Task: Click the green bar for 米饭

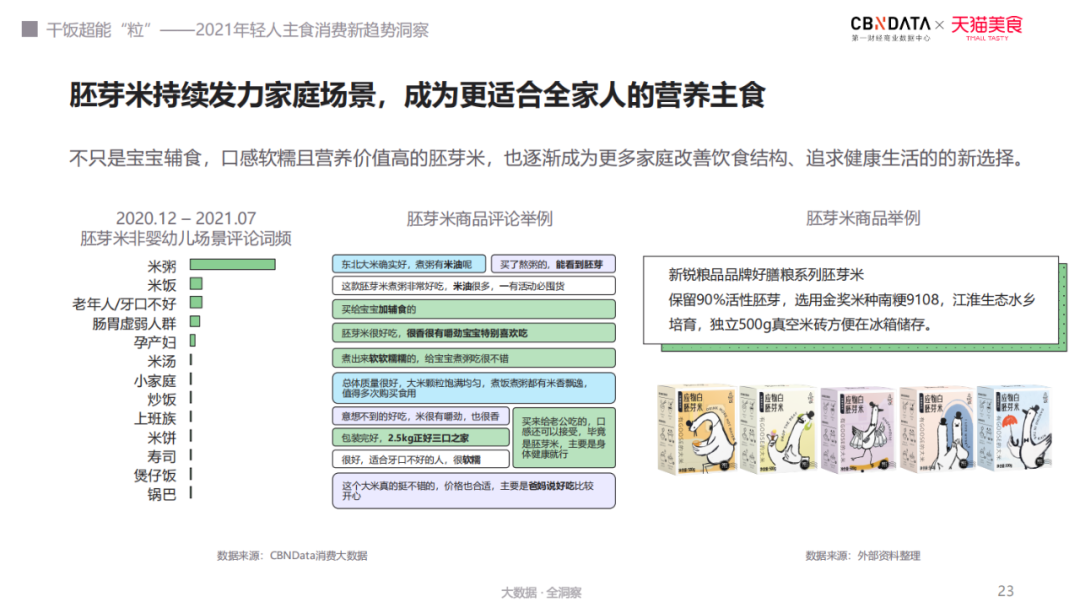Action: (x=196, y=284)
